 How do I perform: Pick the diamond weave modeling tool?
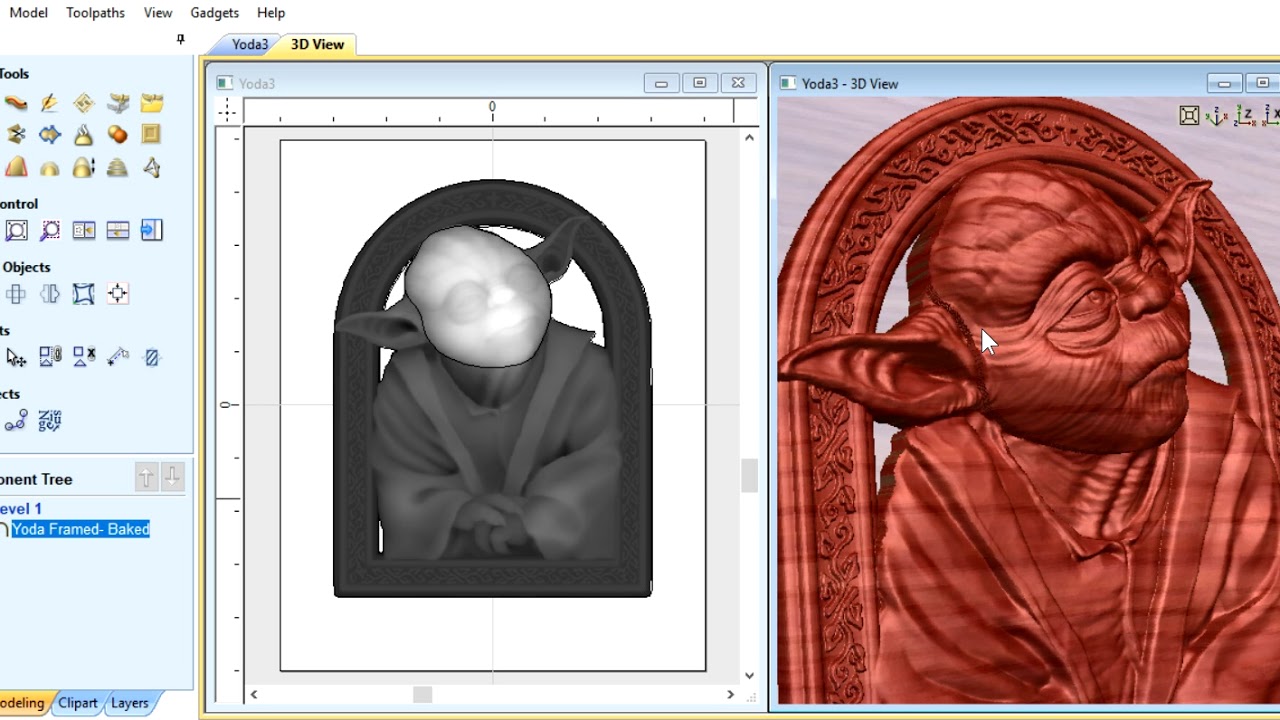tap(84, 103)
